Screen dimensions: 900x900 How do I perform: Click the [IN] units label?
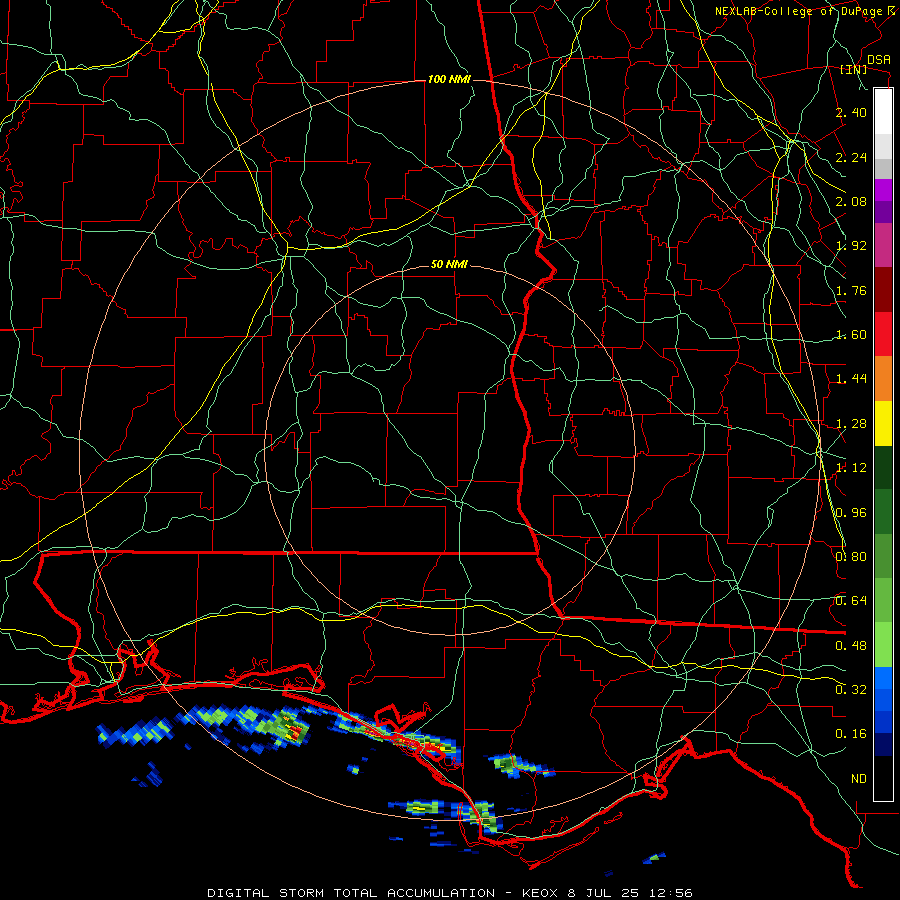(x=854, y=69)
